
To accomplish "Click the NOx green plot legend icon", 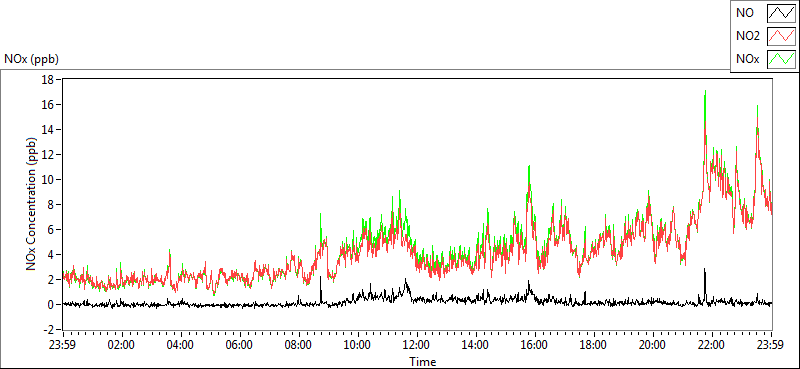I will coord(781,59).
